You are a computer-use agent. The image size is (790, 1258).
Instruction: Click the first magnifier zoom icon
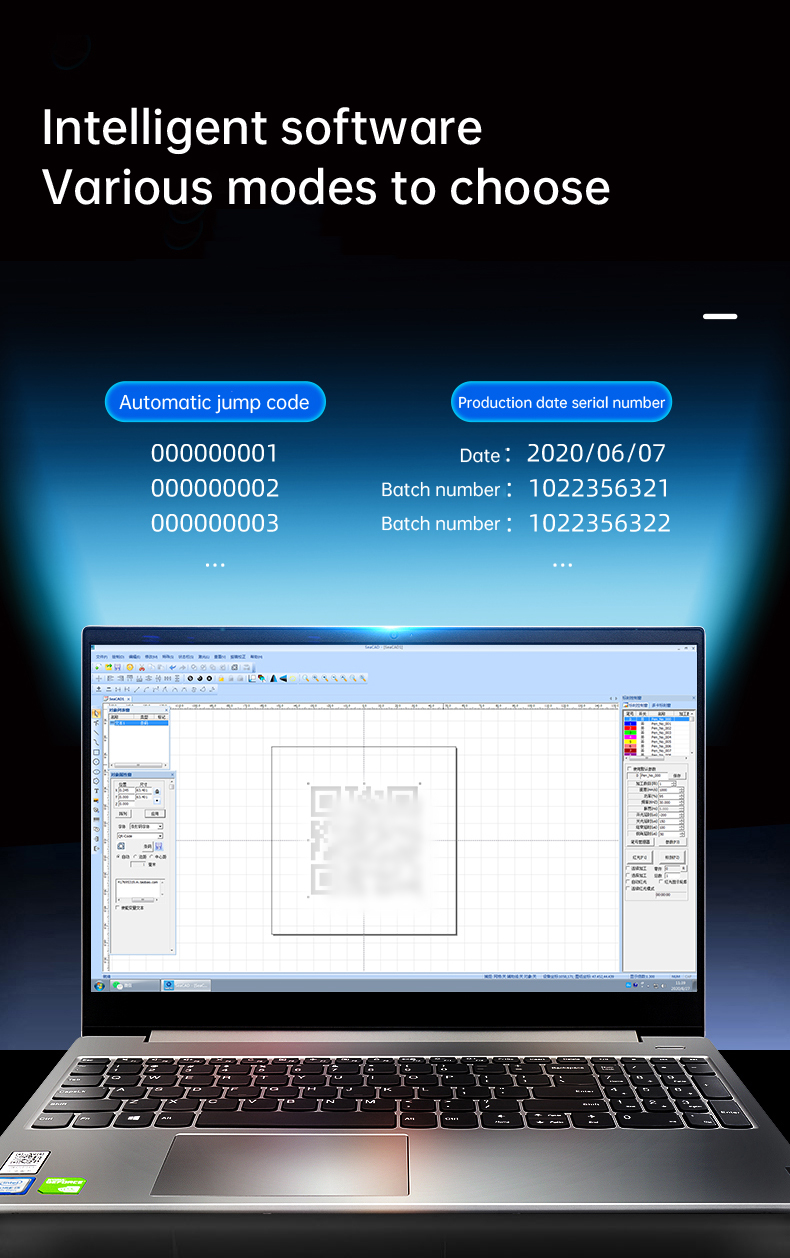(305, 678)
